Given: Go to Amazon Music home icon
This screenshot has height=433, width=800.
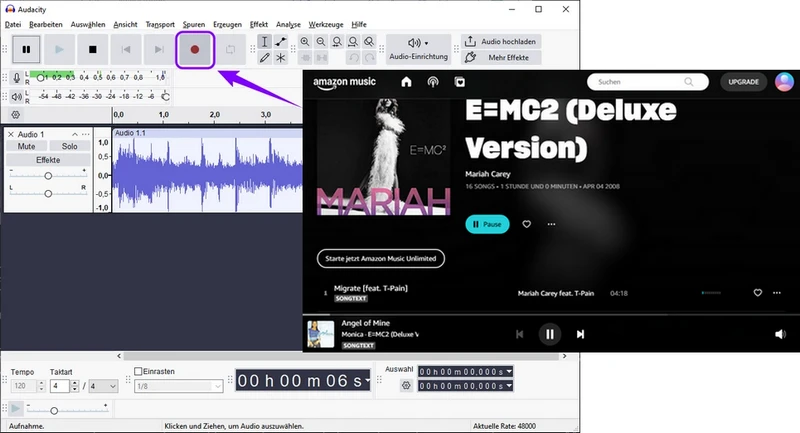Looking at the screenshot, I should 406,82.
